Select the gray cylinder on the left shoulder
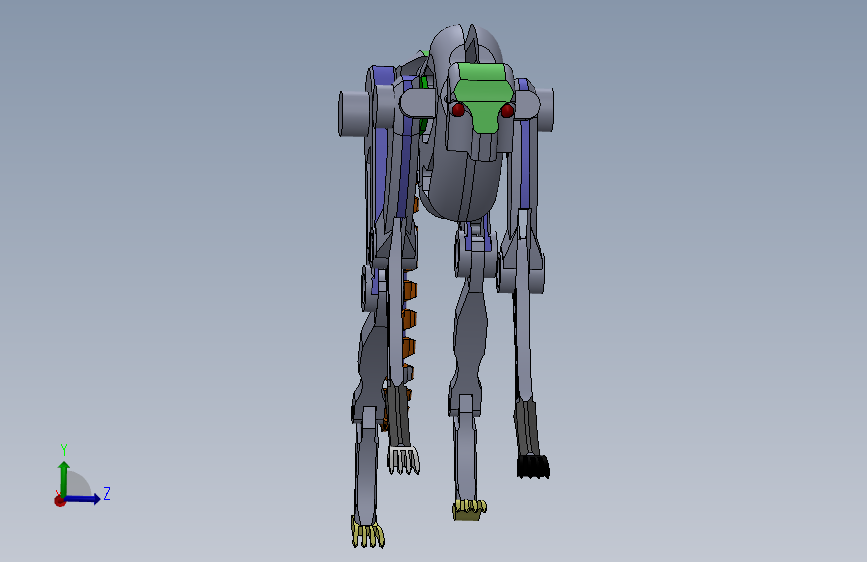The width and height of the screenshot is (867, 562). (354, 114)
